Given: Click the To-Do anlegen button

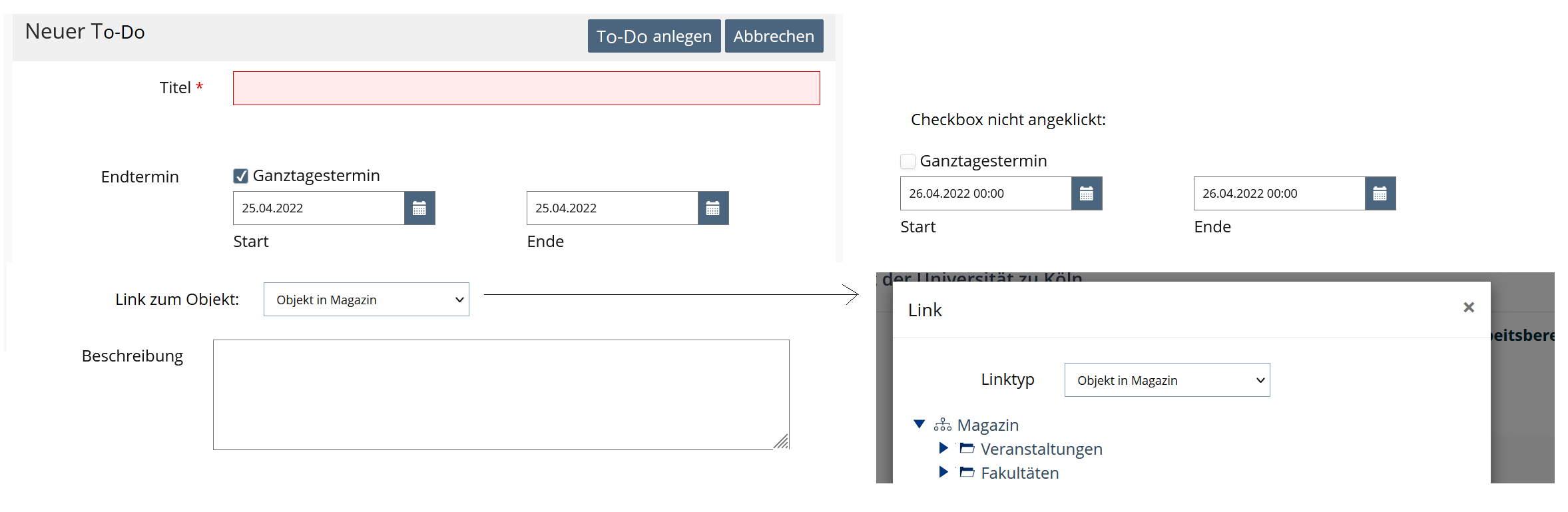Looking at the screenshot, I should (654, 36).
